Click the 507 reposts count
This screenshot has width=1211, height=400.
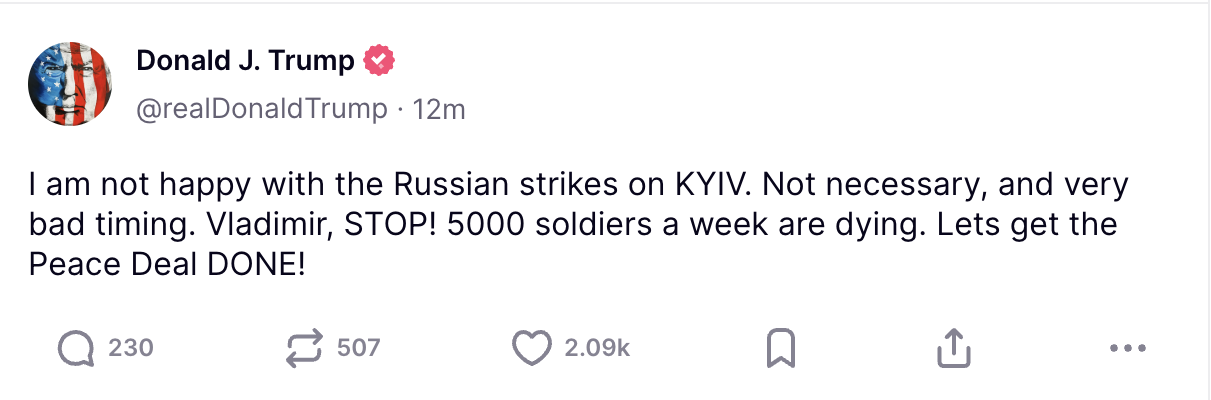click(x=359, y=348)
